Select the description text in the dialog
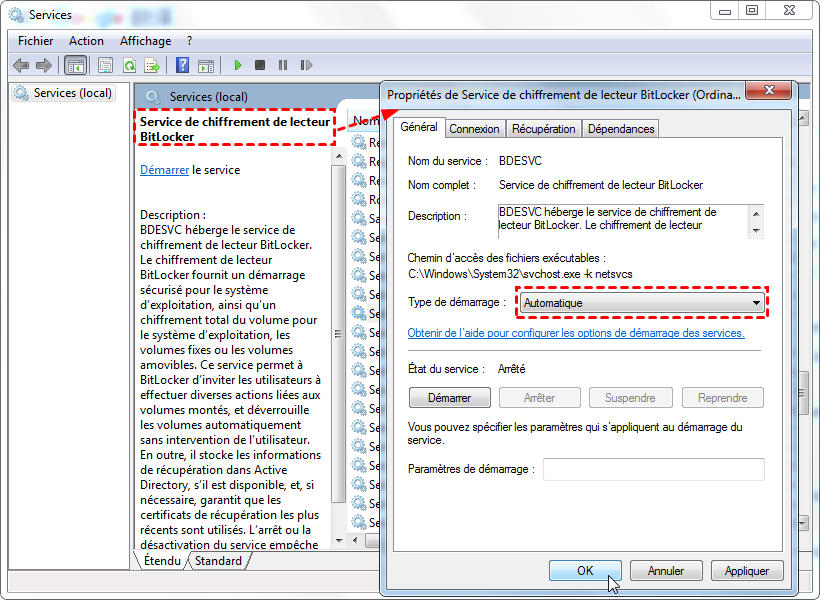Screen dimensions: 820x600 623,219
